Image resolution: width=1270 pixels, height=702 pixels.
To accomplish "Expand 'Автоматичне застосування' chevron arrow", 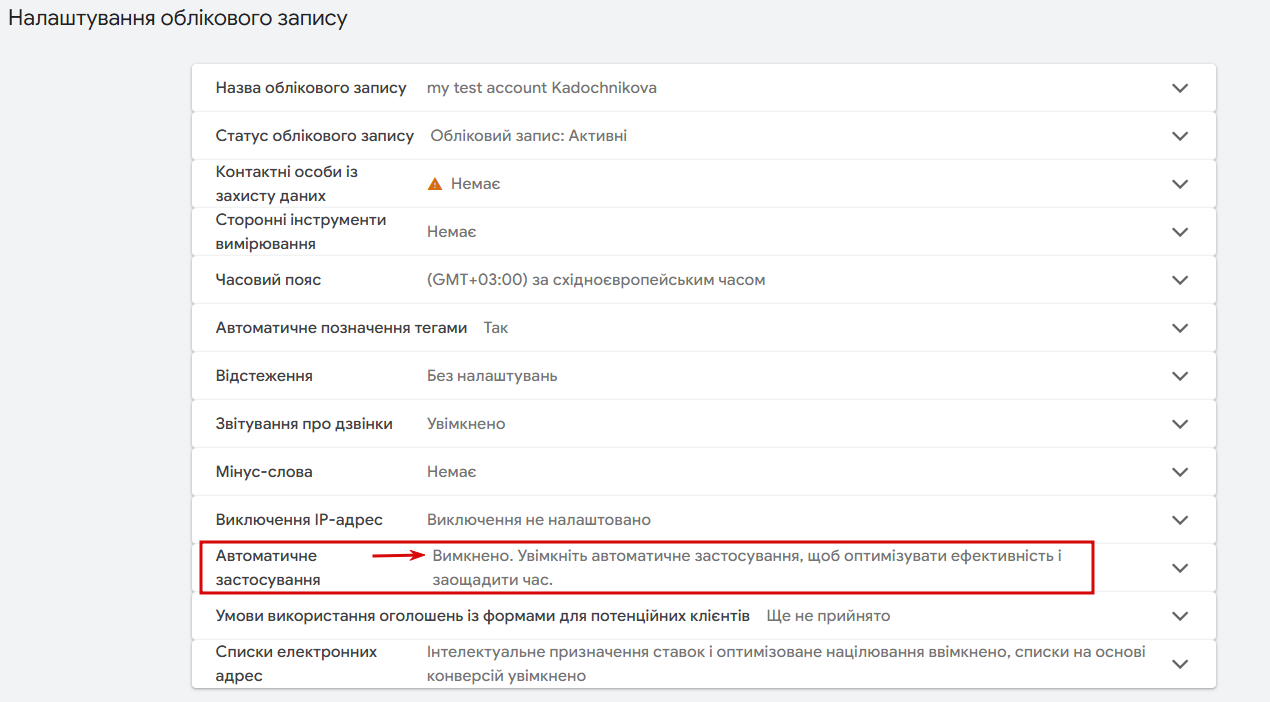I will (1180, 568).
